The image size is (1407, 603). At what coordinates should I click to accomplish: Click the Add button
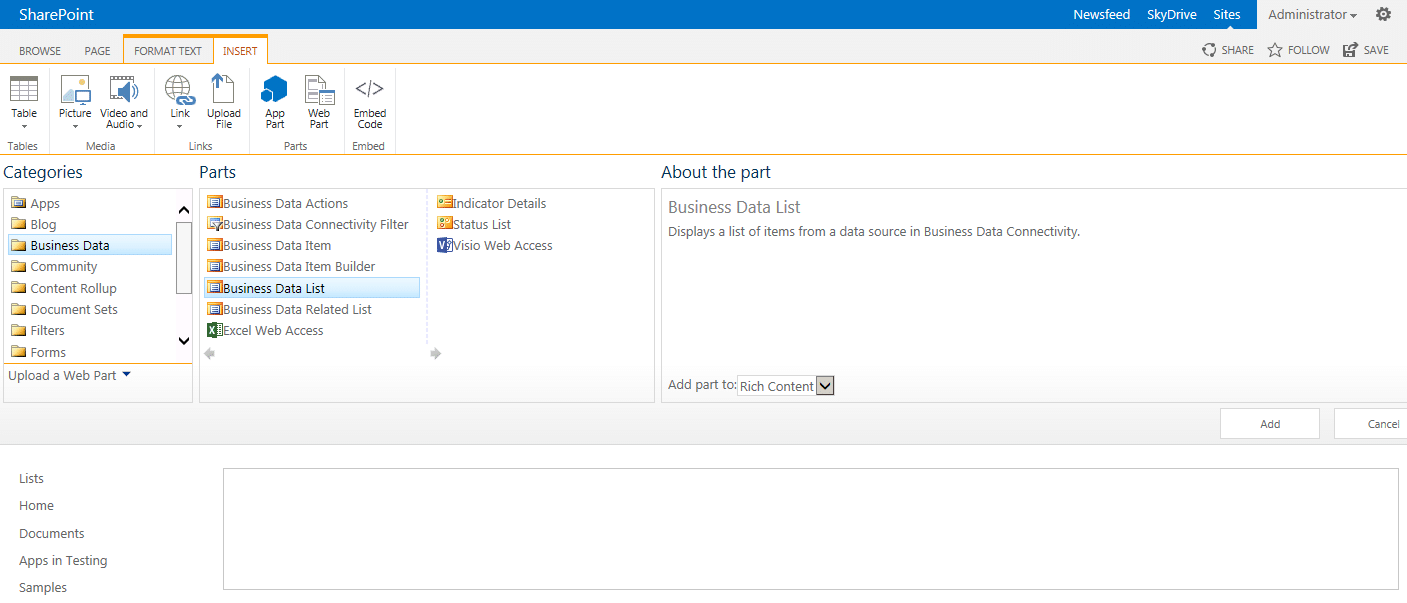click(x=1270, y=424)
